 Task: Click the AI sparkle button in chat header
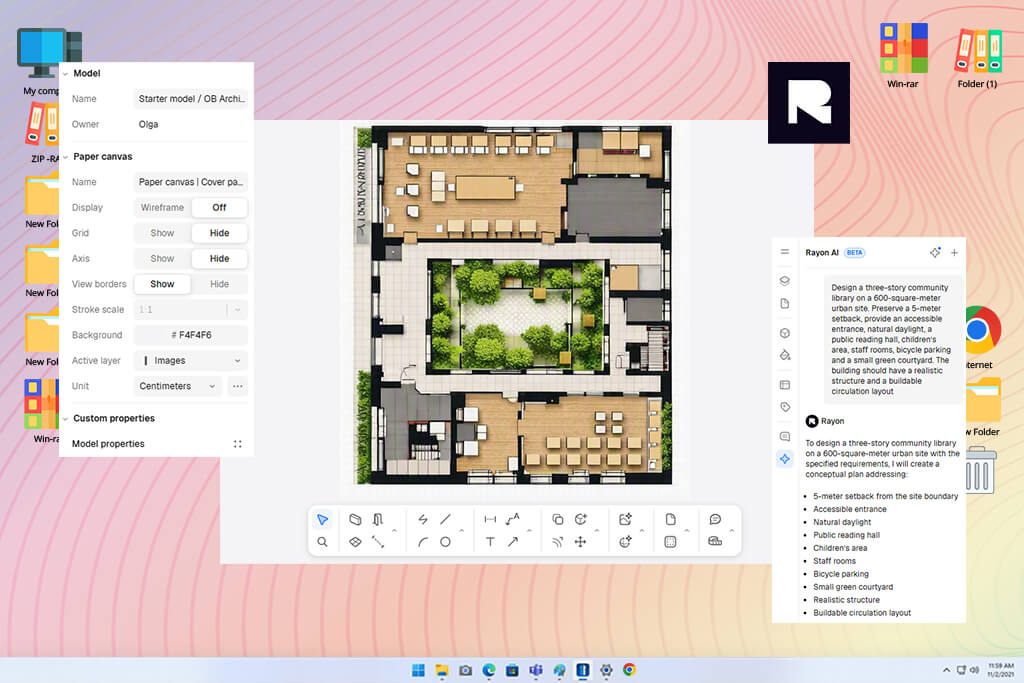tap(935, 252)
